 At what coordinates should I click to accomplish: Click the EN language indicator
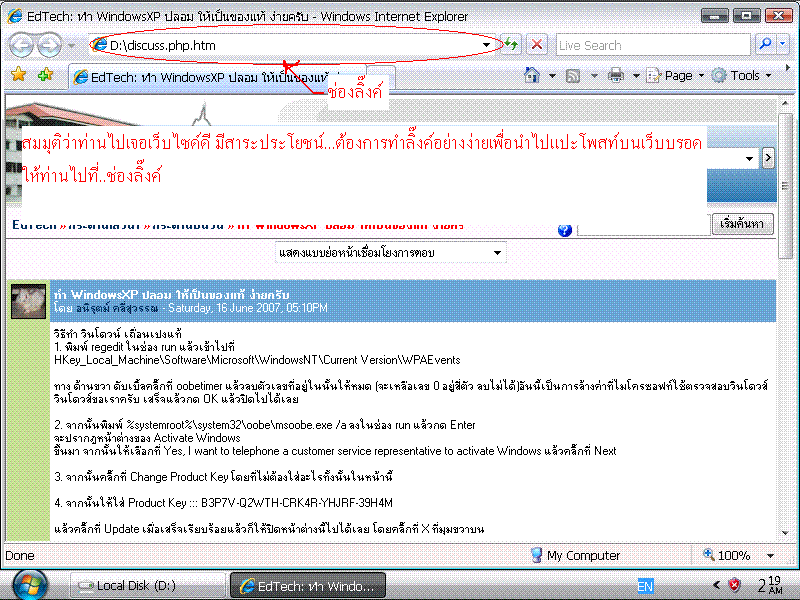pyautogui.click(x=645, y=586)
